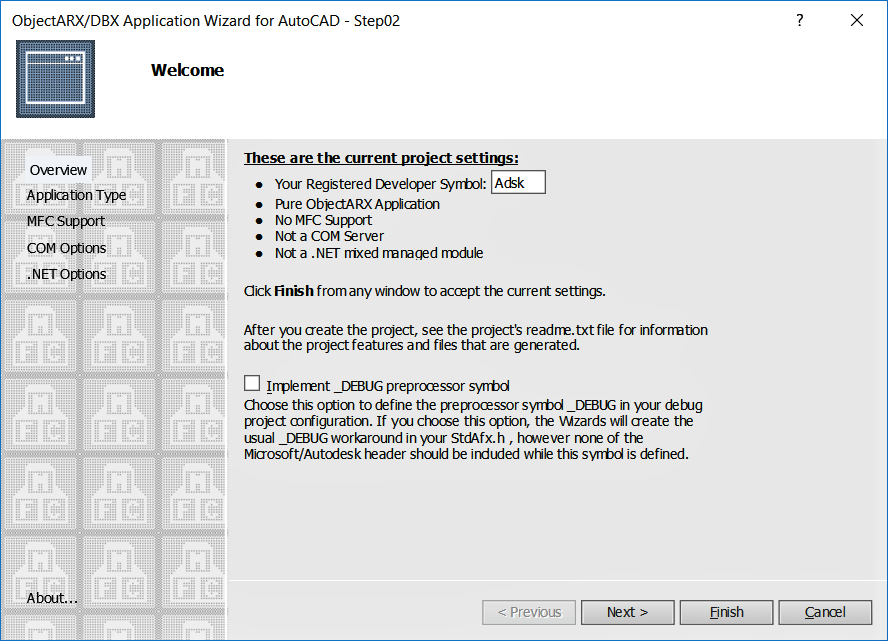Enable the Implement _DEBUG preprocessor symbol checkbox
The height and width of the screenshot is (641, 888).
coord(252,383)
